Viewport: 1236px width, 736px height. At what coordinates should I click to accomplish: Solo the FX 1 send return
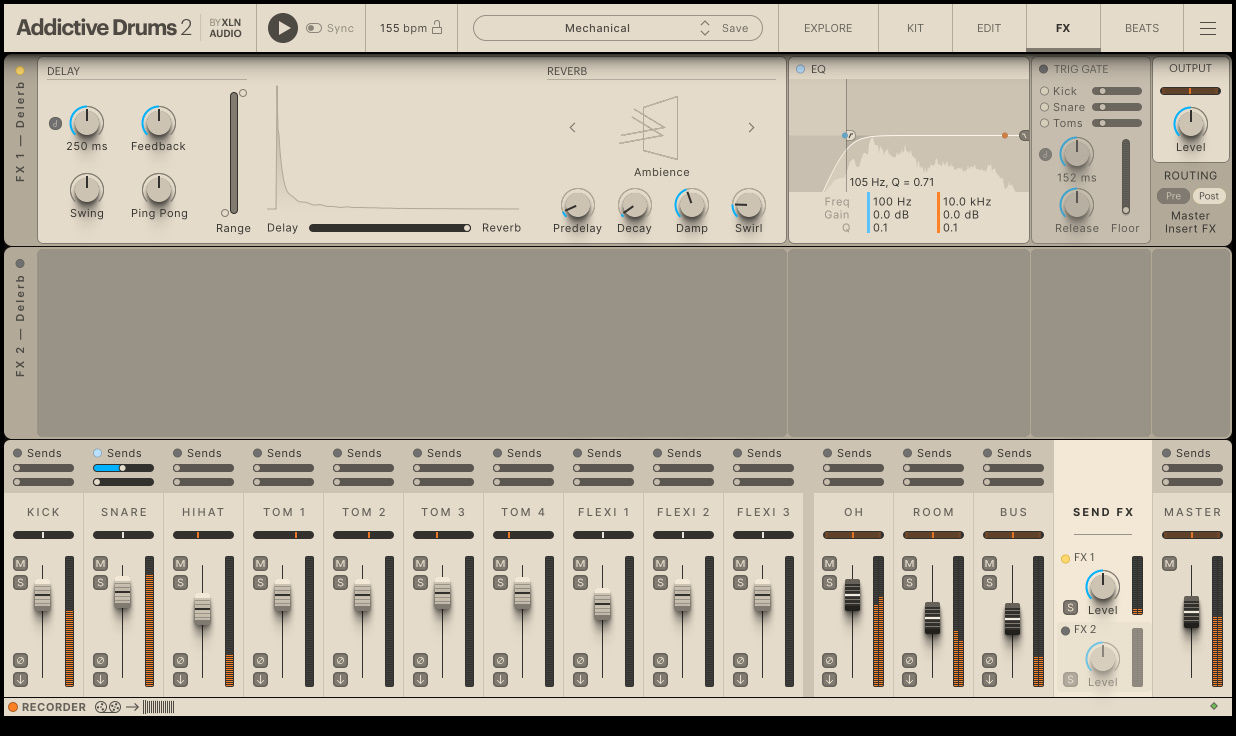(x=1070, y=607)
